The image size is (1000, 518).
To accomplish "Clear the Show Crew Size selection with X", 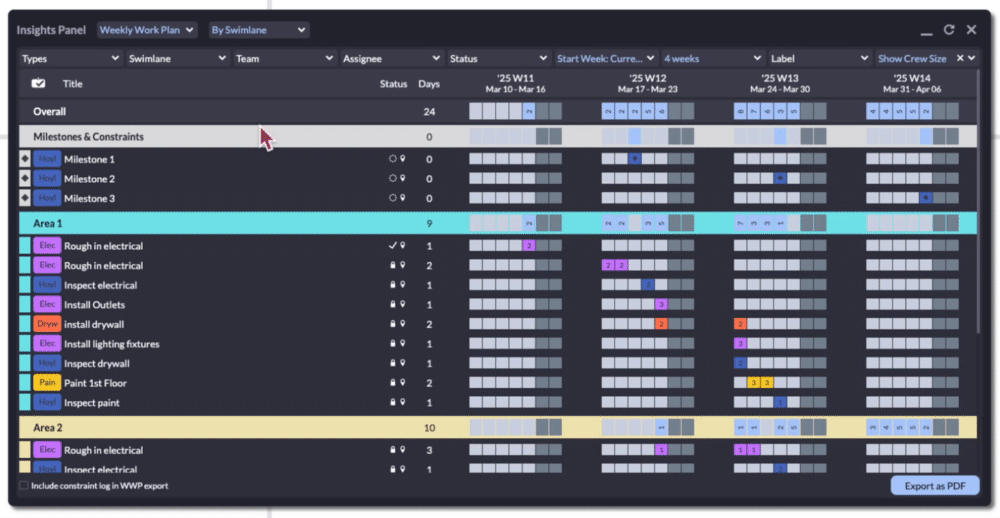I will 960,58.
